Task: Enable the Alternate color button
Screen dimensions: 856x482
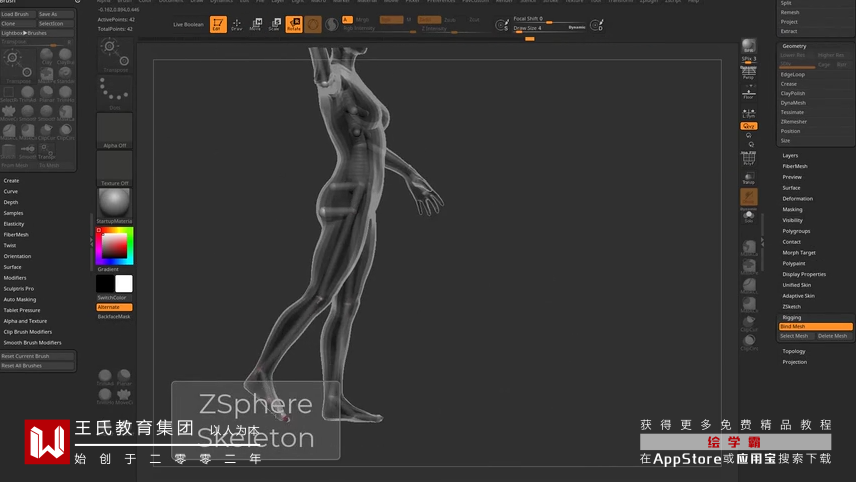Action: coord(114,307)
